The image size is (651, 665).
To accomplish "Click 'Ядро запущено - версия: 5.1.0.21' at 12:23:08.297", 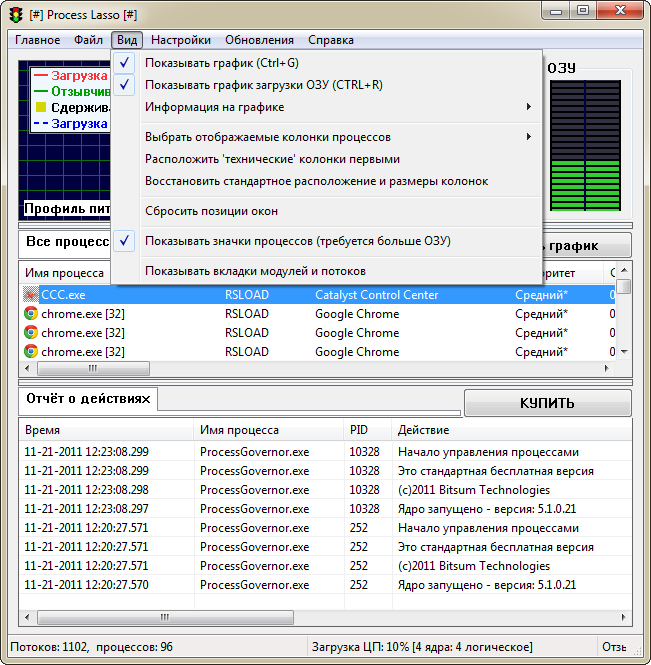I will point(487,509).
